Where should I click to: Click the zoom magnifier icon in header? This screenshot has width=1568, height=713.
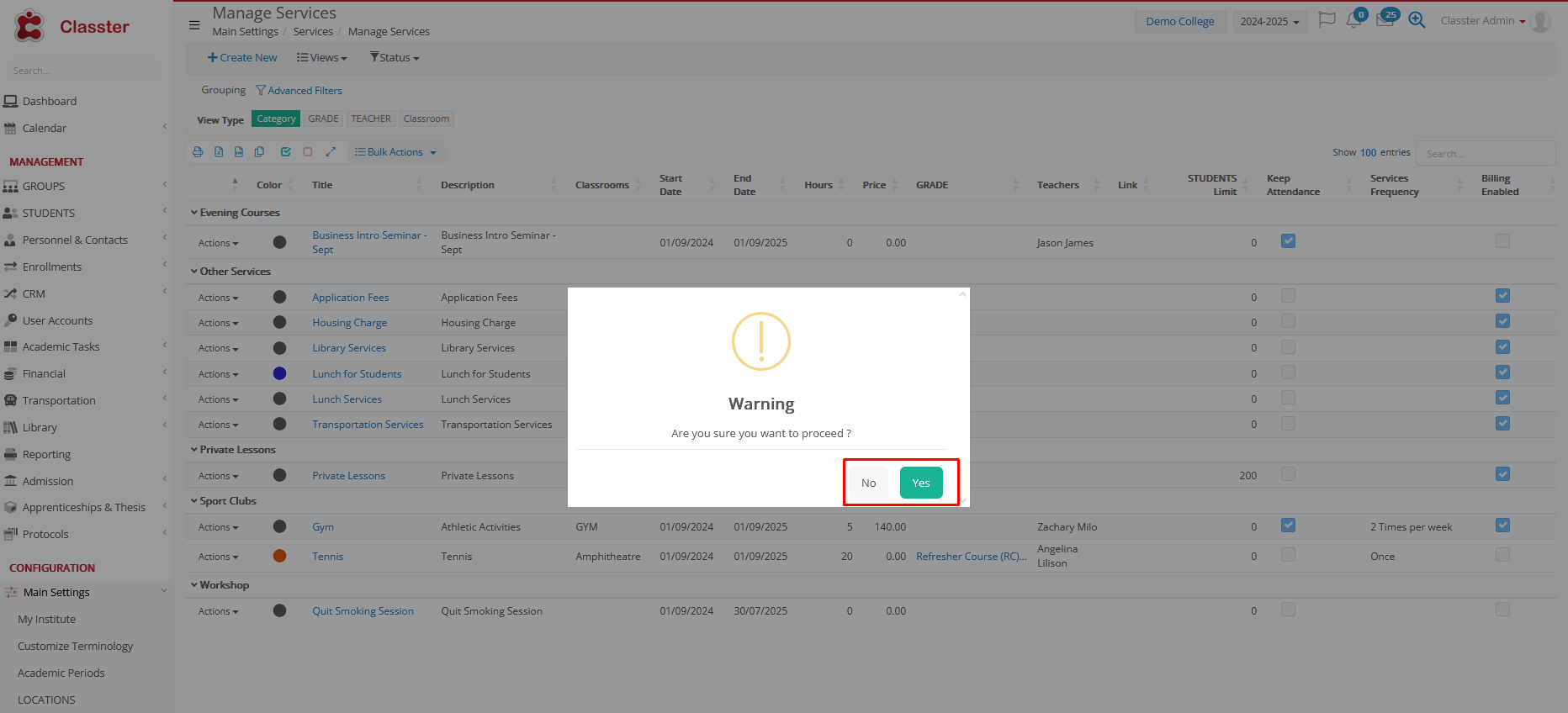coord(1417,20)
